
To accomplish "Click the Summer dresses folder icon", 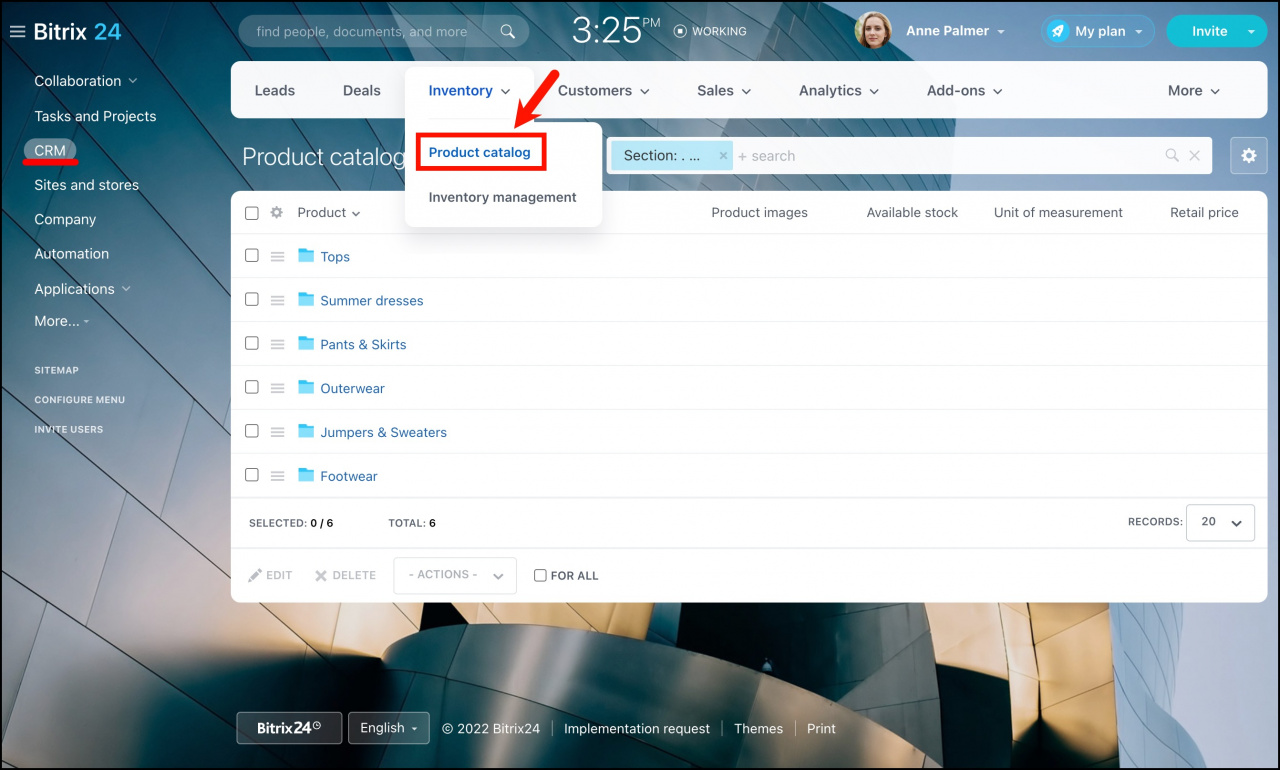I will tap(306, 300).
